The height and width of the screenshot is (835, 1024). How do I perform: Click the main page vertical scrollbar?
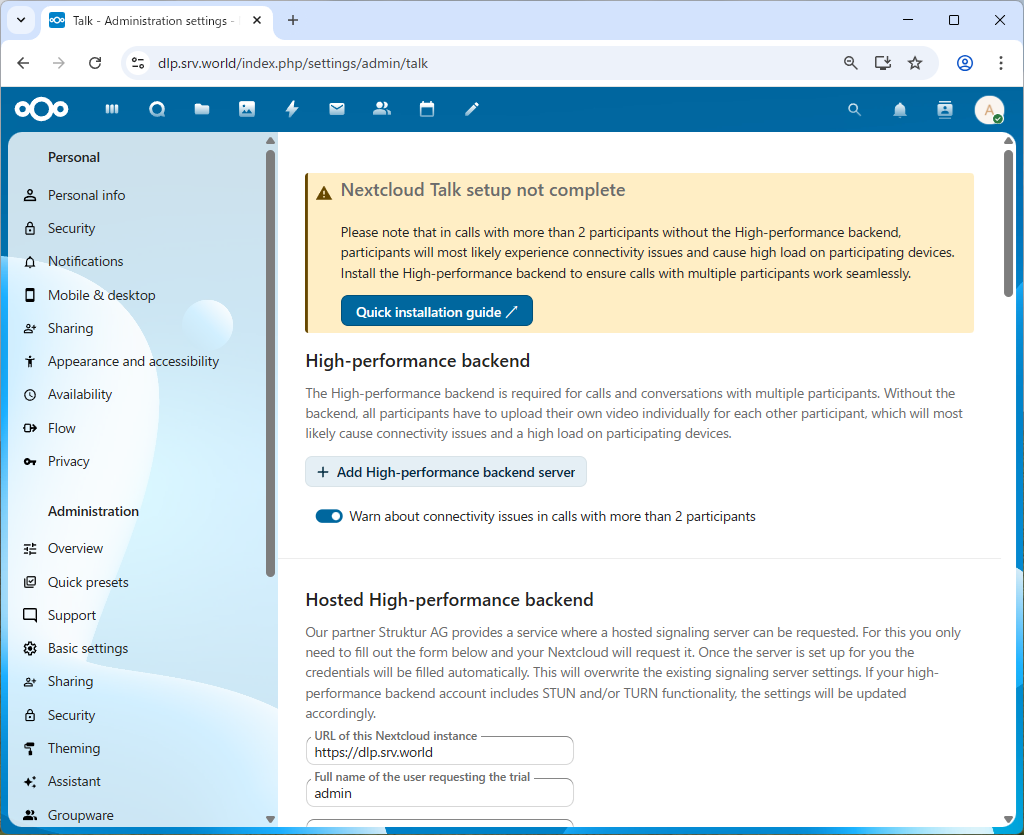point(1008,223)
